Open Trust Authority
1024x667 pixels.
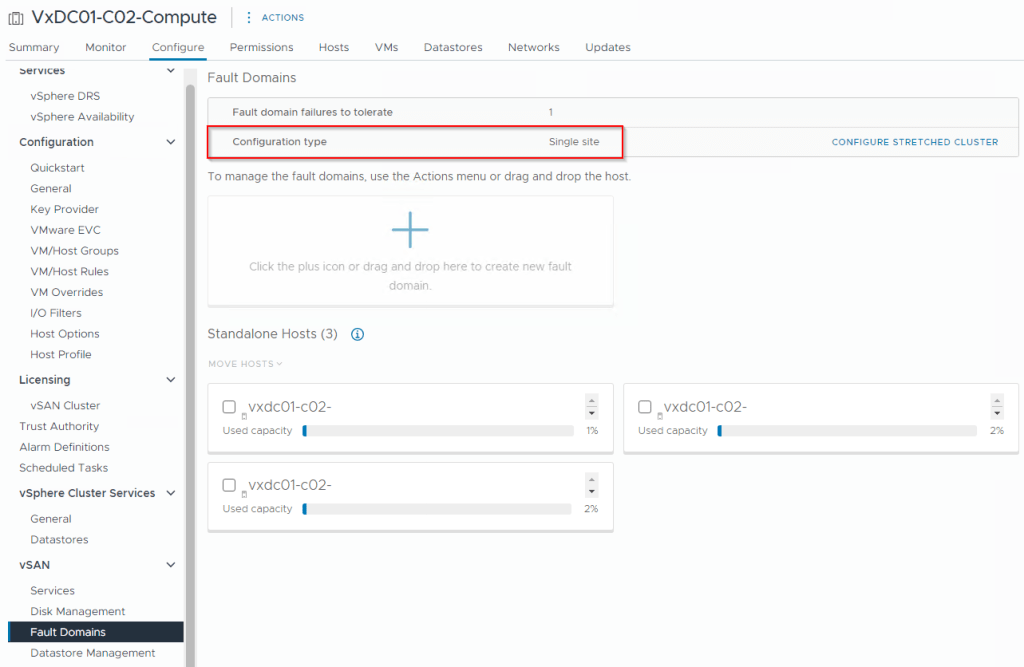(x=59, y=427)
